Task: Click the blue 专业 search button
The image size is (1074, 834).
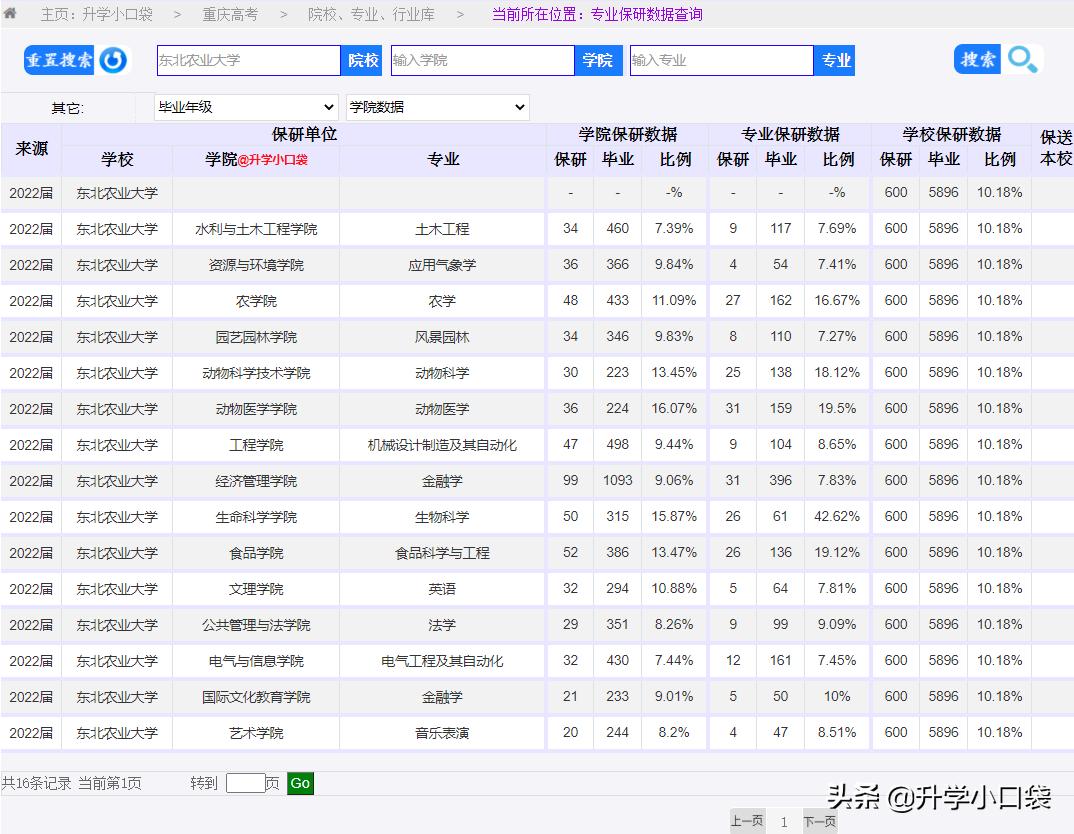Action: click(834, 60)
